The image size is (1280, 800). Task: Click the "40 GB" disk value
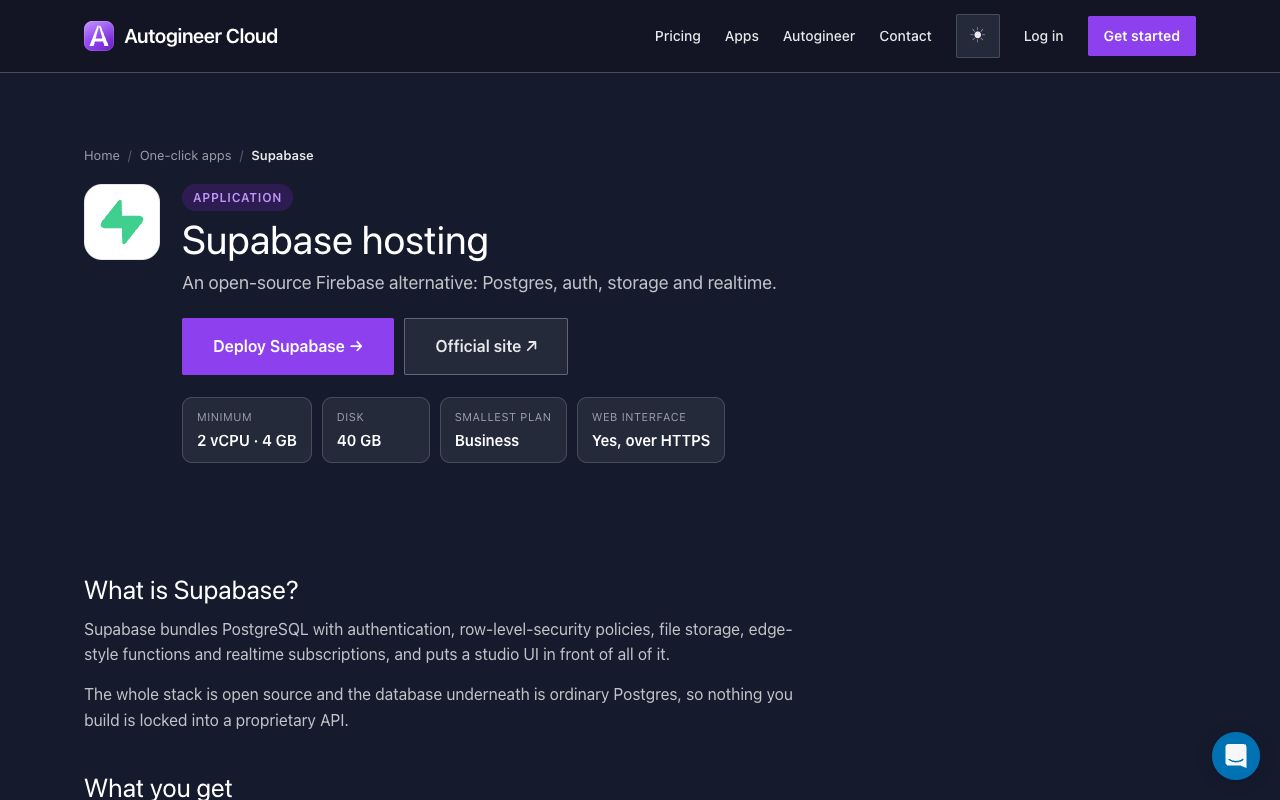click(359, 441)
